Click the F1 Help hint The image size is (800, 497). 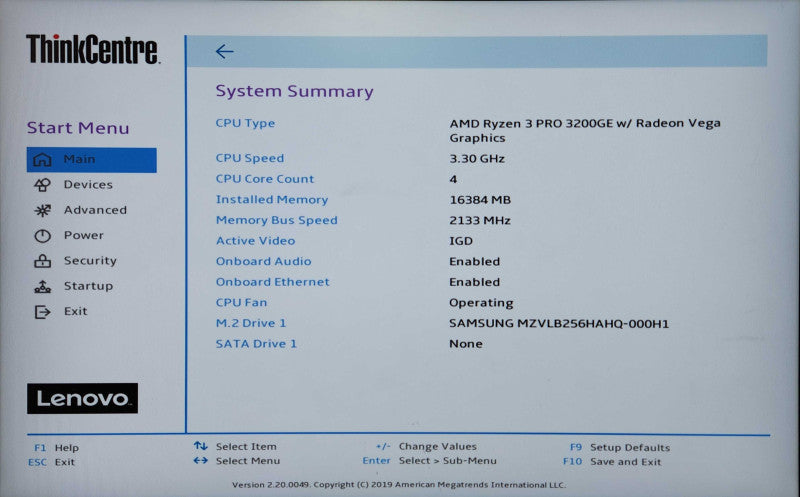pyautogui.click(x=56, y=448)
